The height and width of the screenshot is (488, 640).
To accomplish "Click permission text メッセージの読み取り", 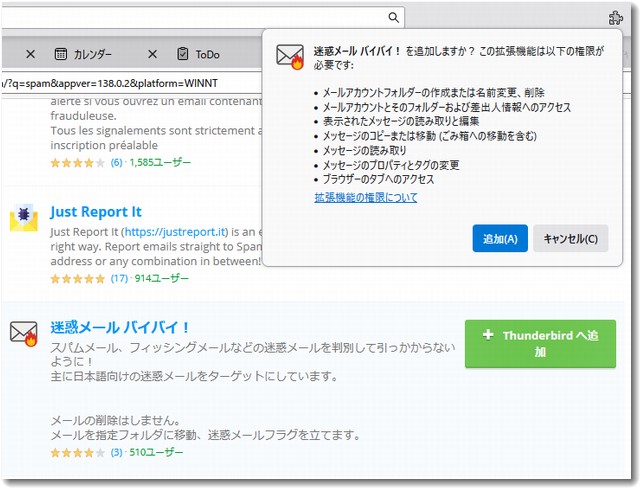I will point(364,151).
